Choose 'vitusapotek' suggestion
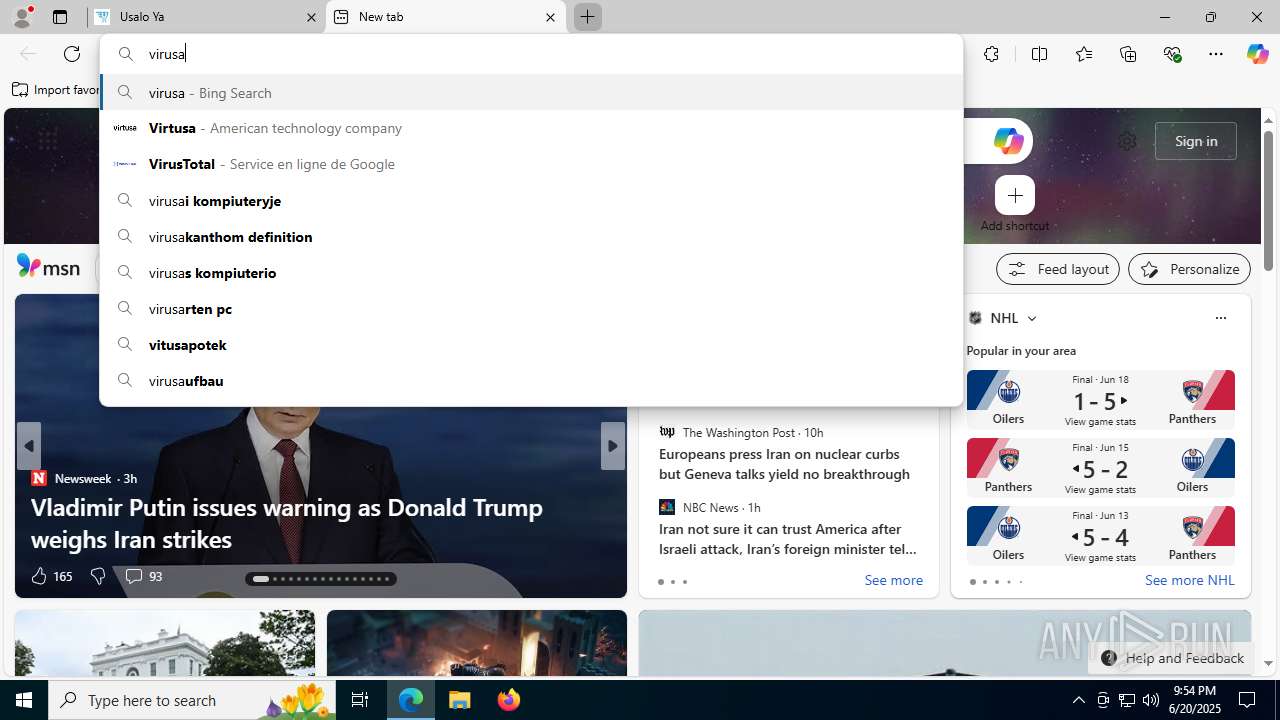 click(x=531, y=345)
